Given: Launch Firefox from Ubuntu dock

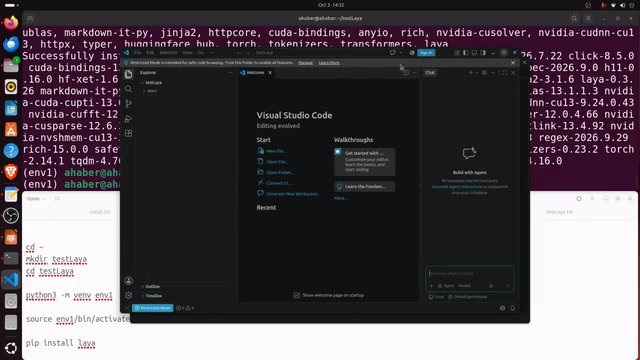Looking at the screenshot, I should (11, 22).
